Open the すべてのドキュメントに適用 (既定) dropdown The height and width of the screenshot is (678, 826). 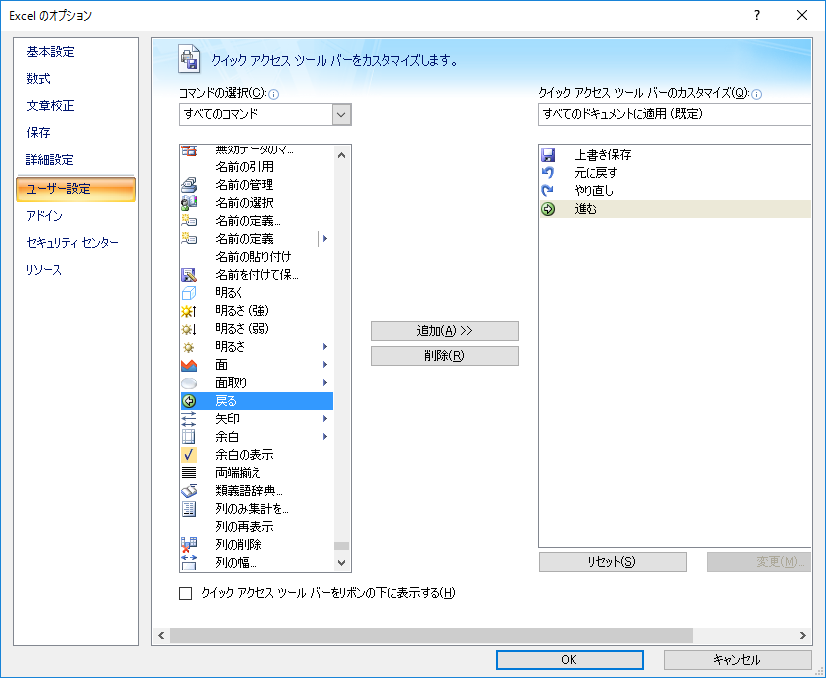[674, 114]
